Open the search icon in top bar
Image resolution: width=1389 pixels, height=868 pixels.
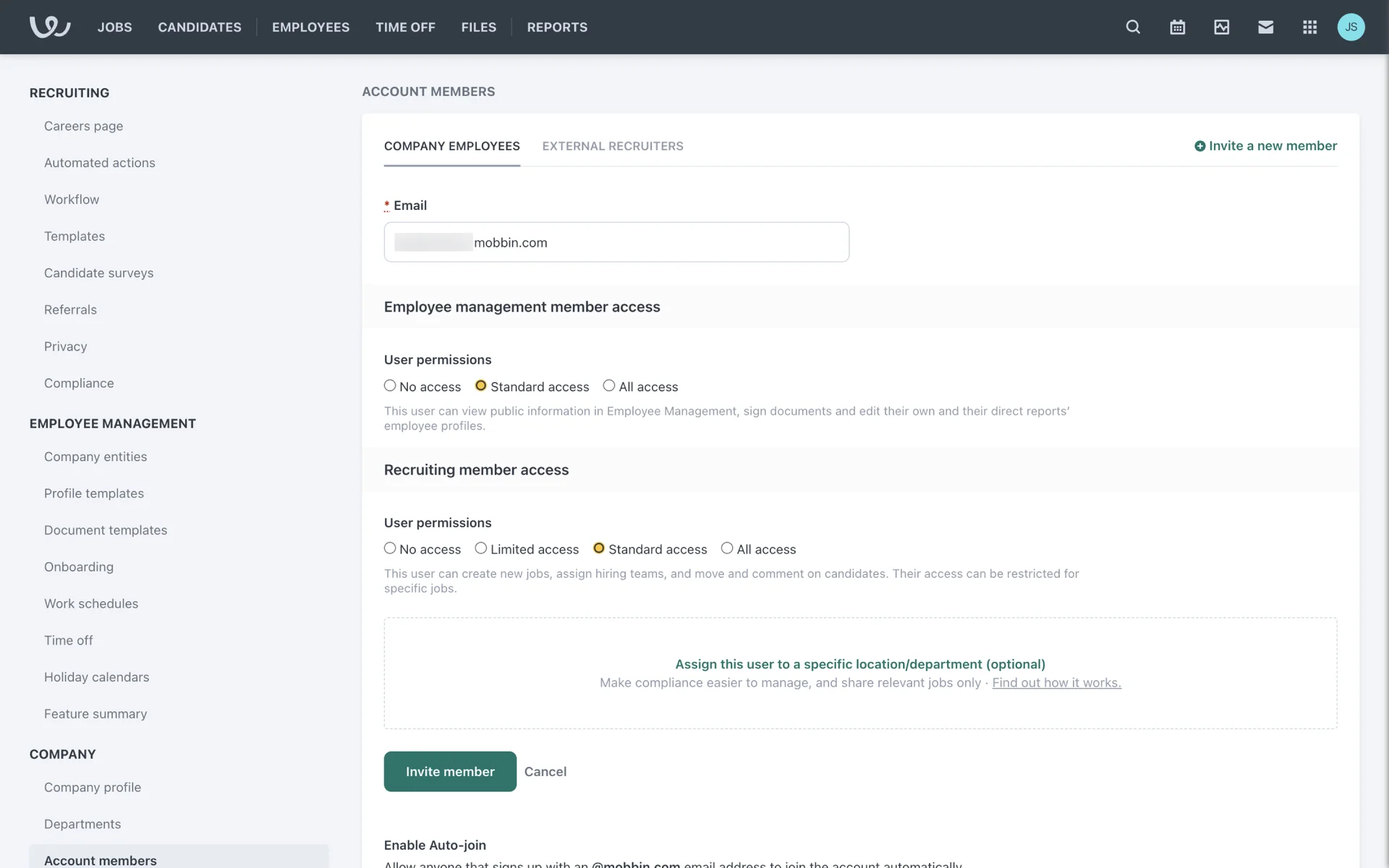(x=1133, y=27)
